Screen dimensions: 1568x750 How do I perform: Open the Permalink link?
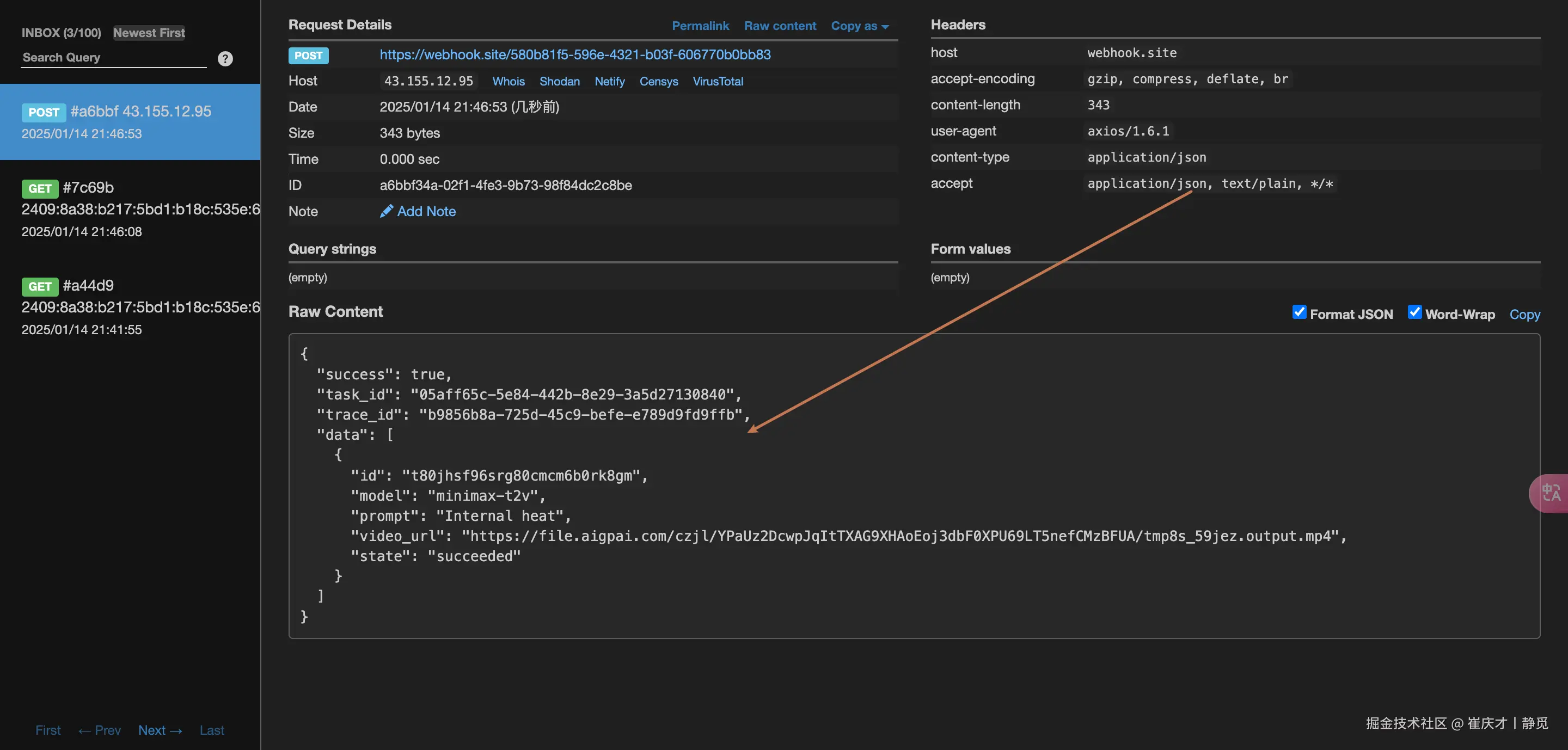(x=700, y=26)
